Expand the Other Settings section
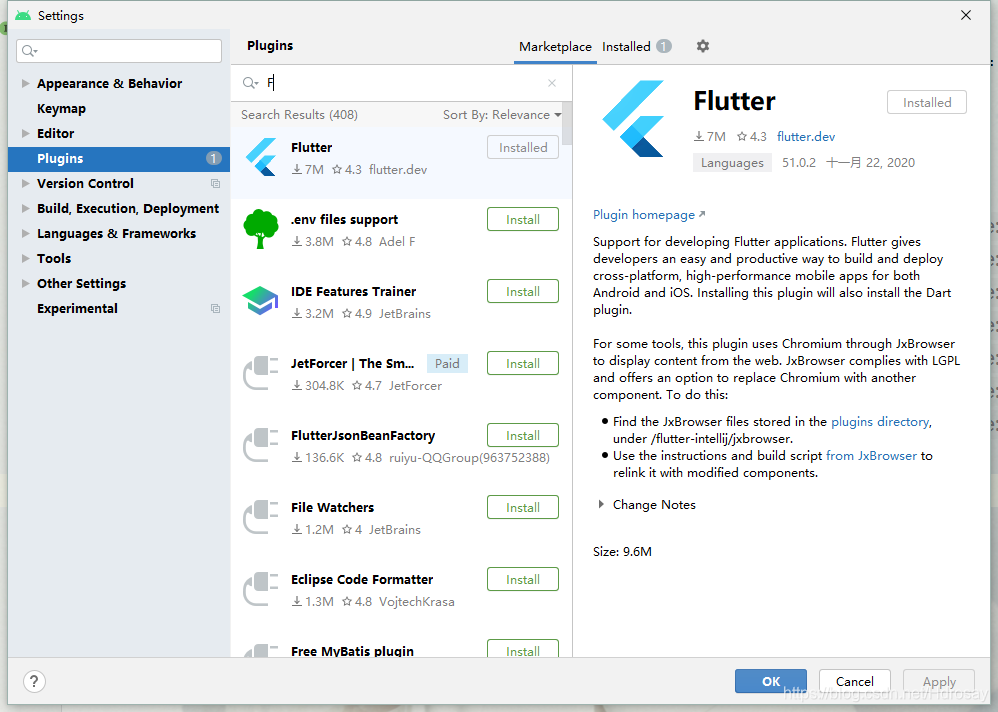The image size is (998, 712). click(25, 283)
